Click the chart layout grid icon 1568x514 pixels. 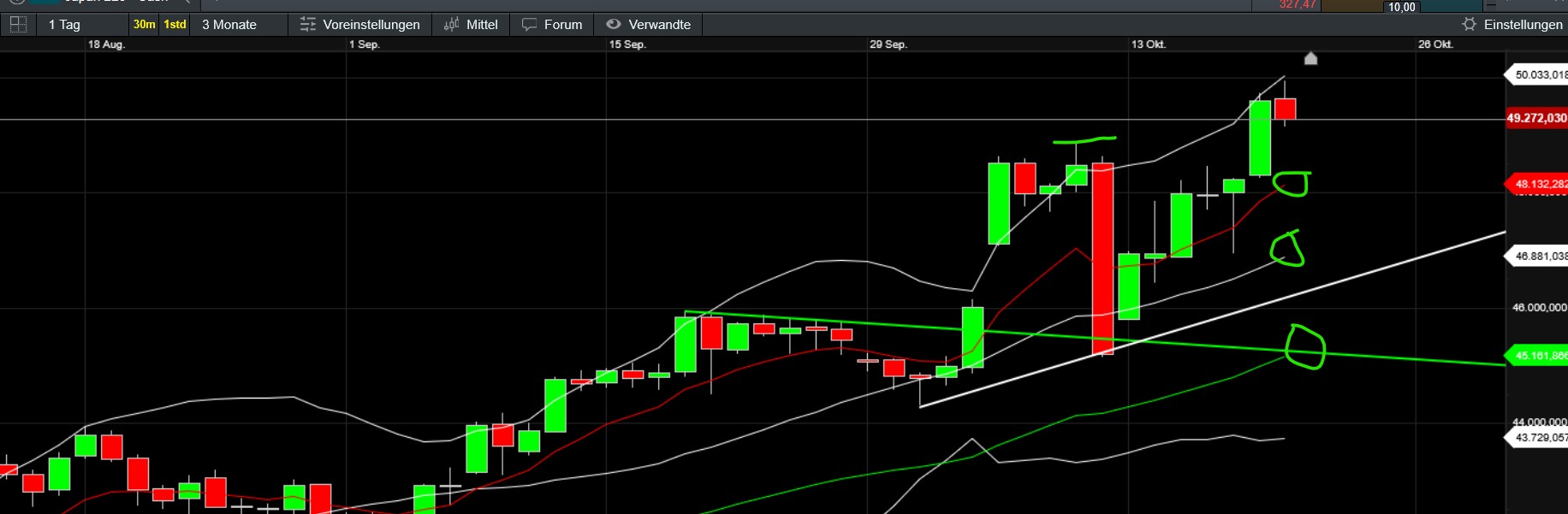(x=18, y=24)
